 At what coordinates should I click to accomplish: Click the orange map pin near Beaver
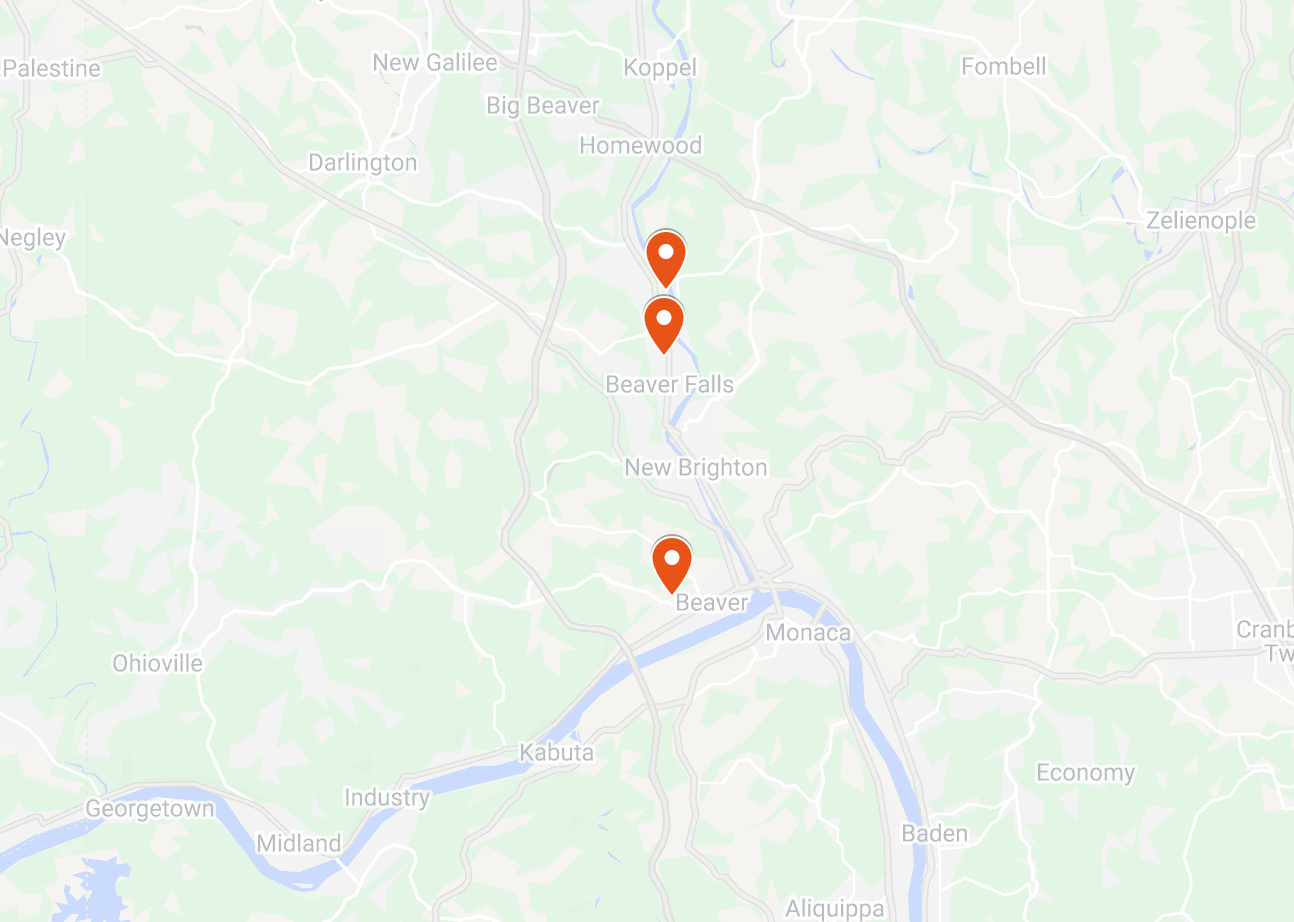[x=672, y=565]
